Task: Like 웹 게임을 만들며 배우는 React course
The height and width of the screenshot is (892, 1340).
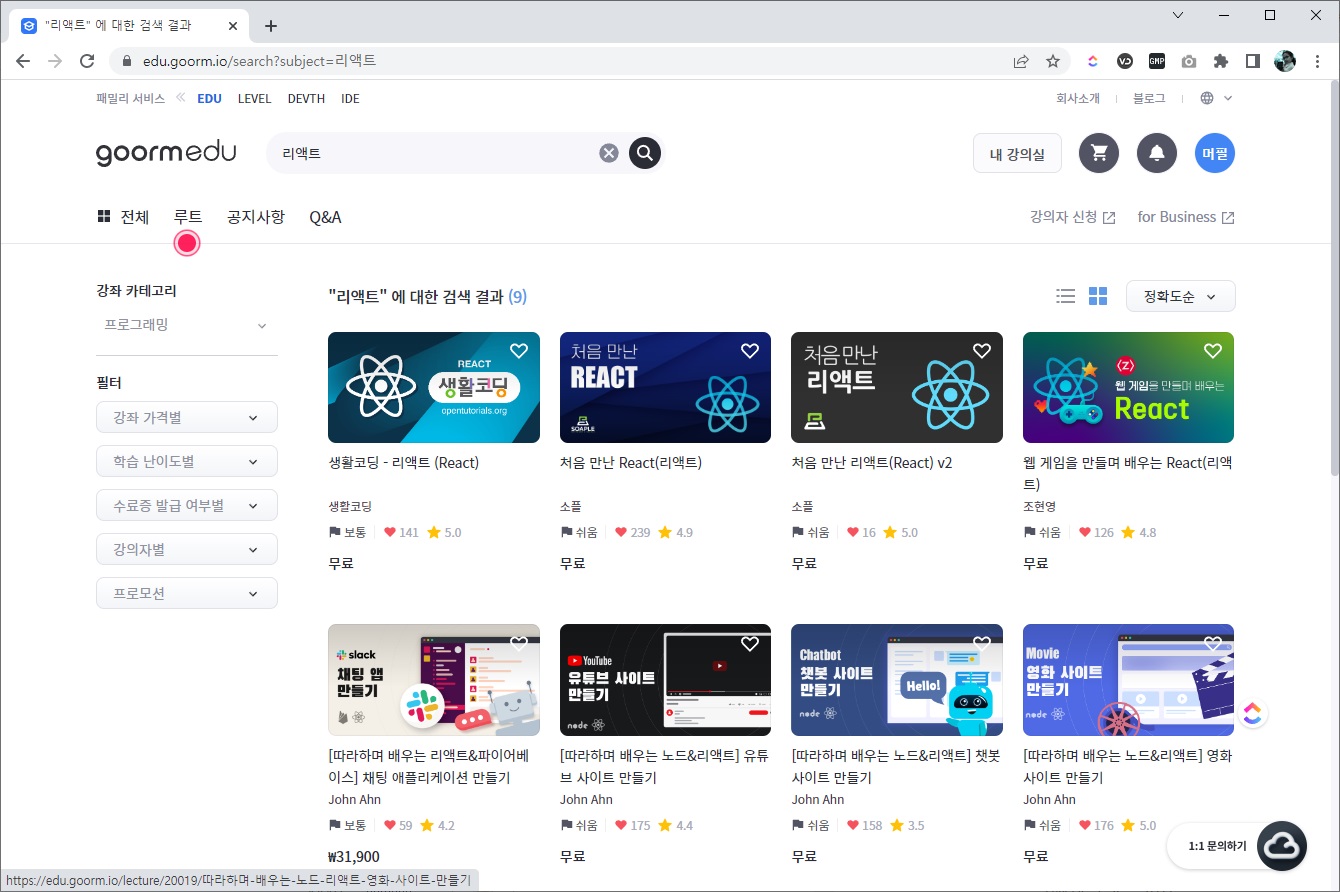Action: (1213, 351)
